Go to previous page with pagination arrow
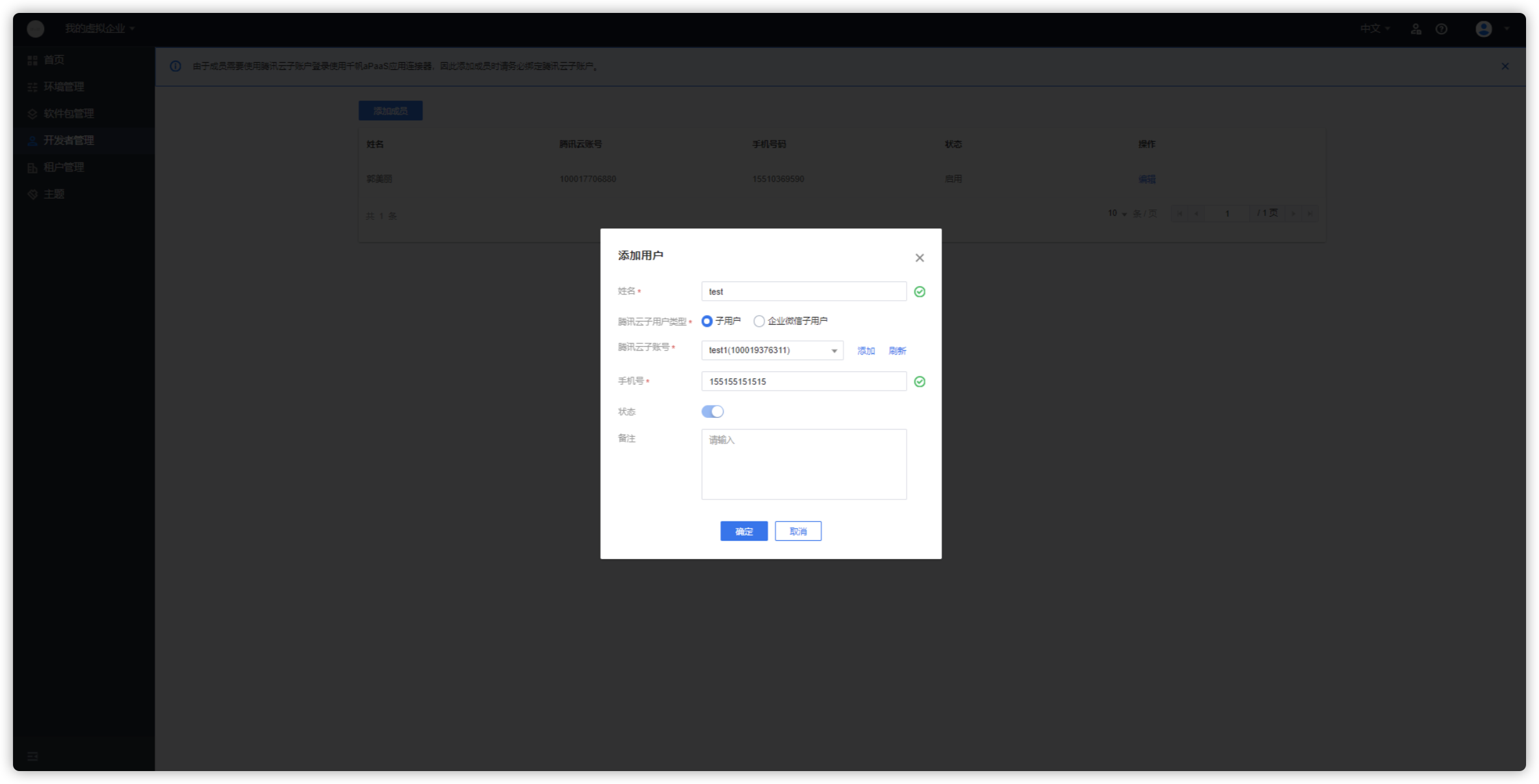The image size is (1539, 784). coord(1196,213)
